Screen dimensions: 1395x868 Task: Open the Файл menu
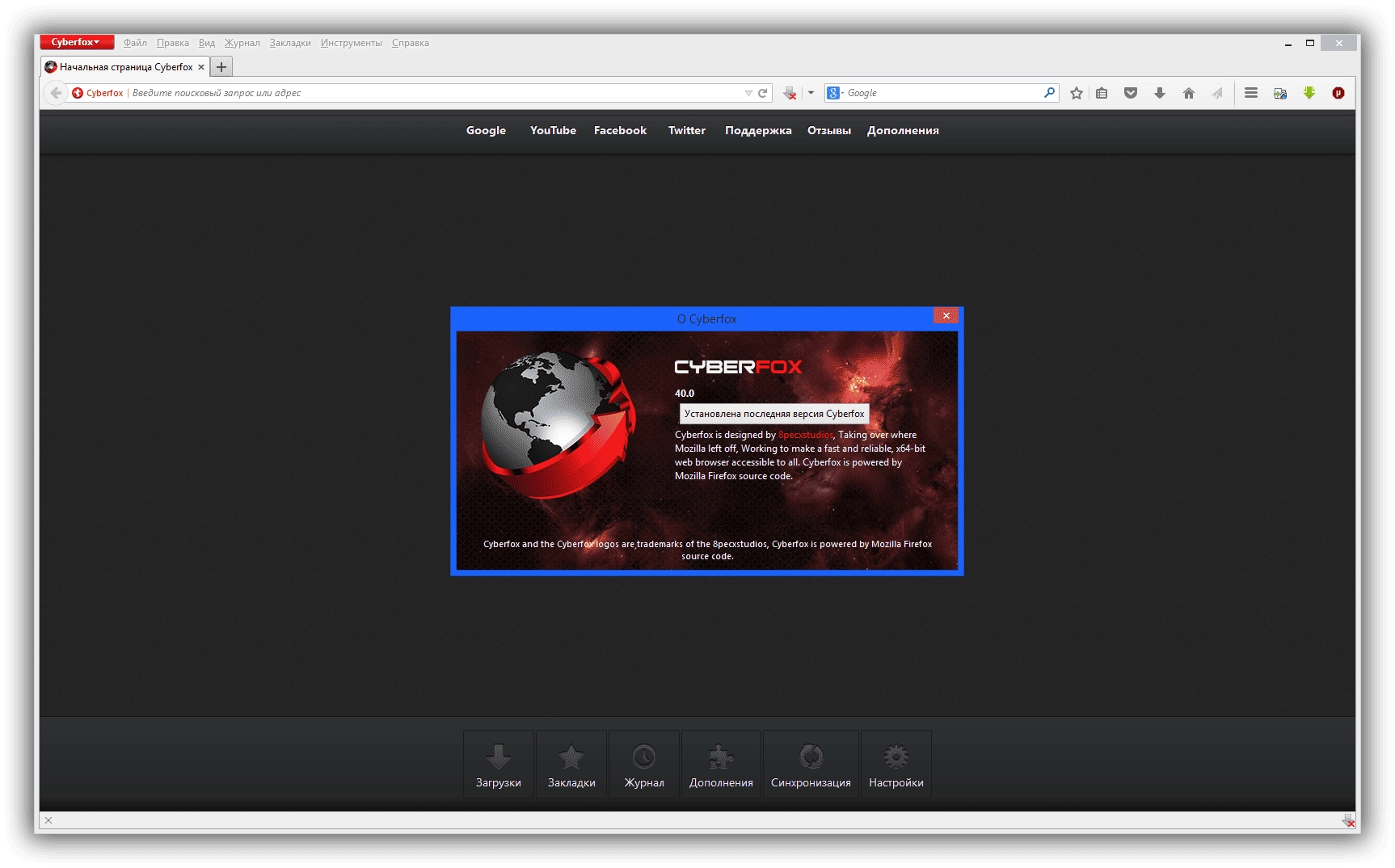pos(135,43)
